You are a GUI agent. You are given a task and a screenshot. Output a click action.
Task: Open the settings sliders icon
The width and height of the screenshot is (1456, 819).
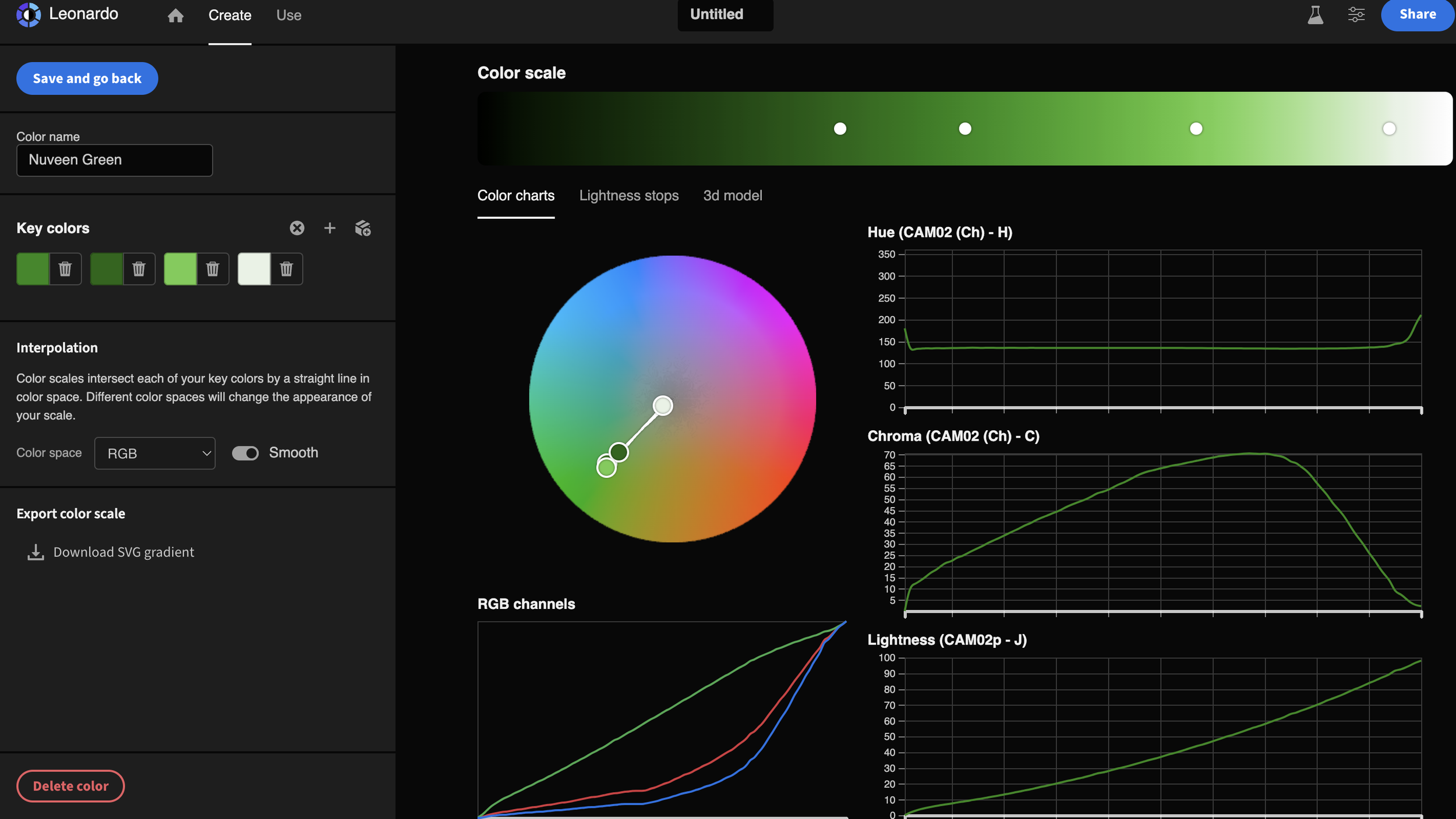1356,15
